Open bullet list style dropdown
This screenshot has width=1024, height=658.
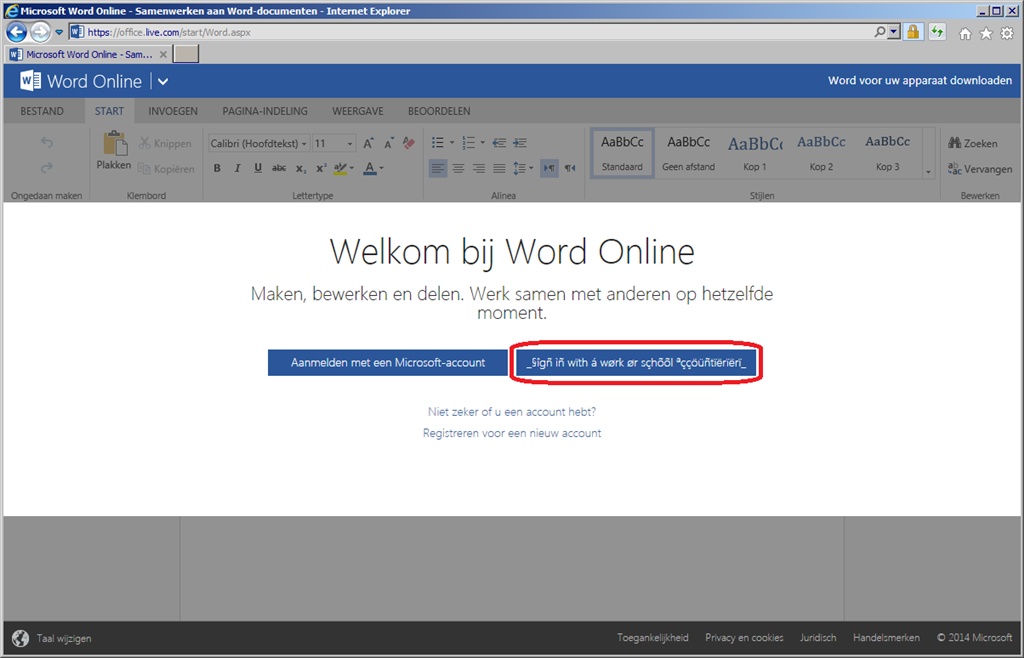[451, 143]
